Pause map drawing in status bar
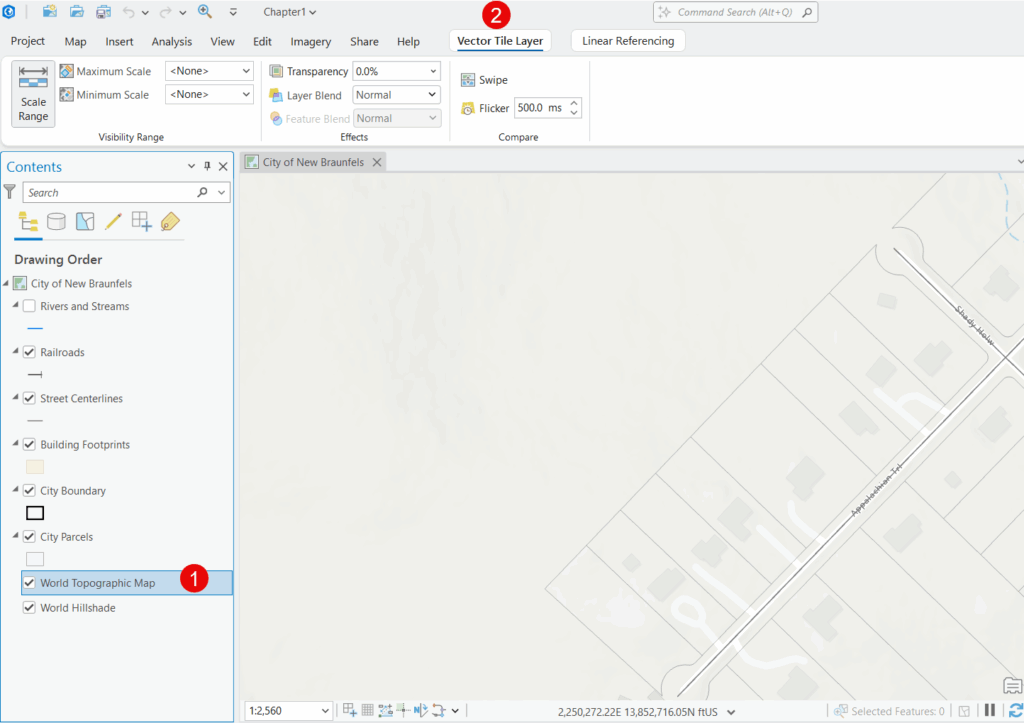 [989, 710]
